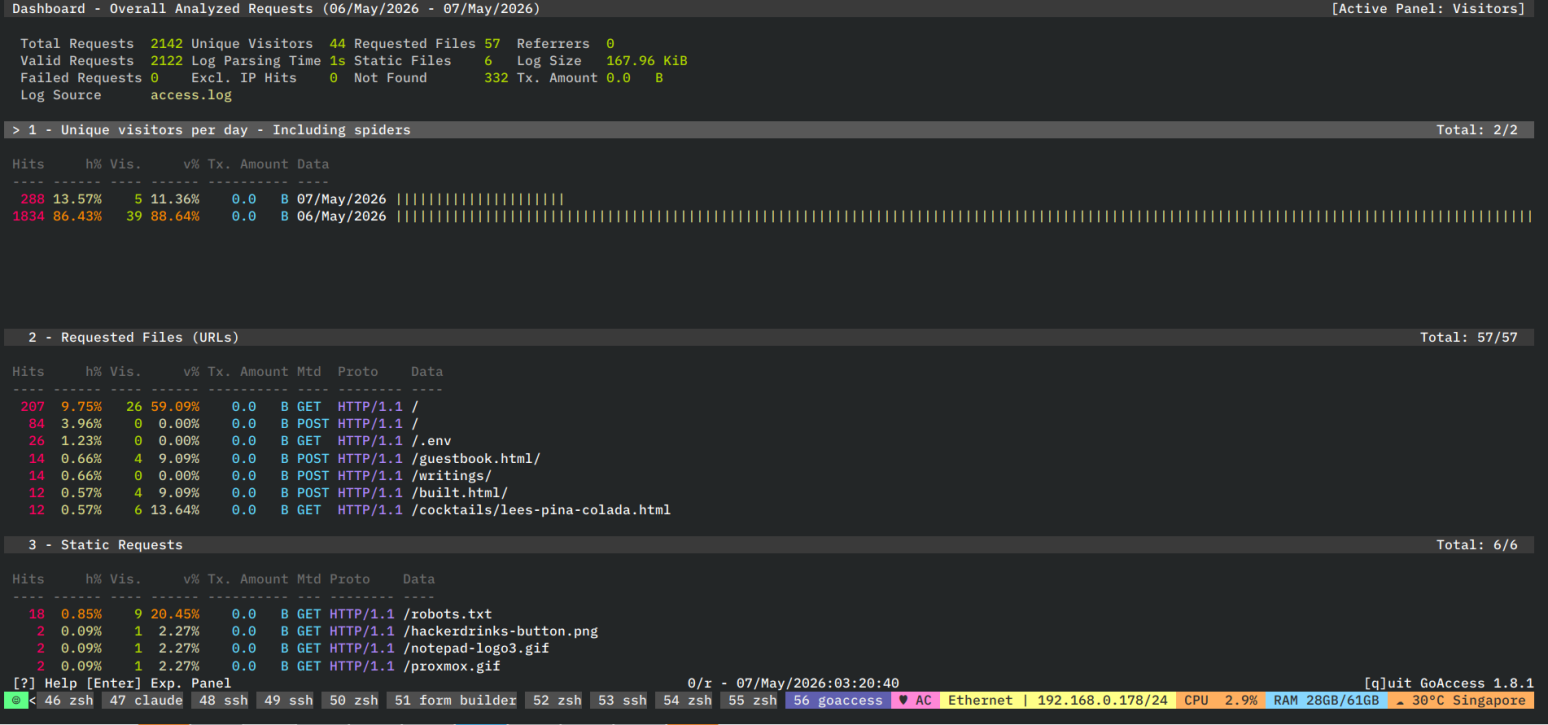Switch to tmux window 46 zsh

[x=69, y=701]
